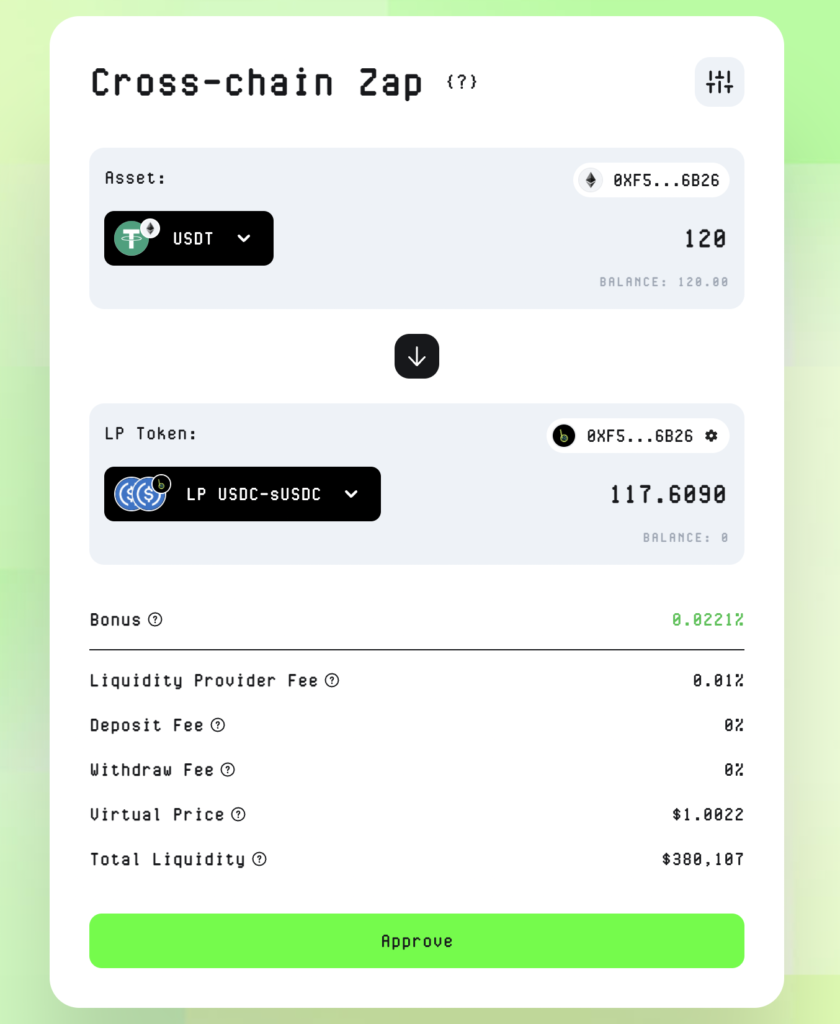Click the help icon beside Cross-chain Zap
The image size is (840, 1024).
click(462, 82)
